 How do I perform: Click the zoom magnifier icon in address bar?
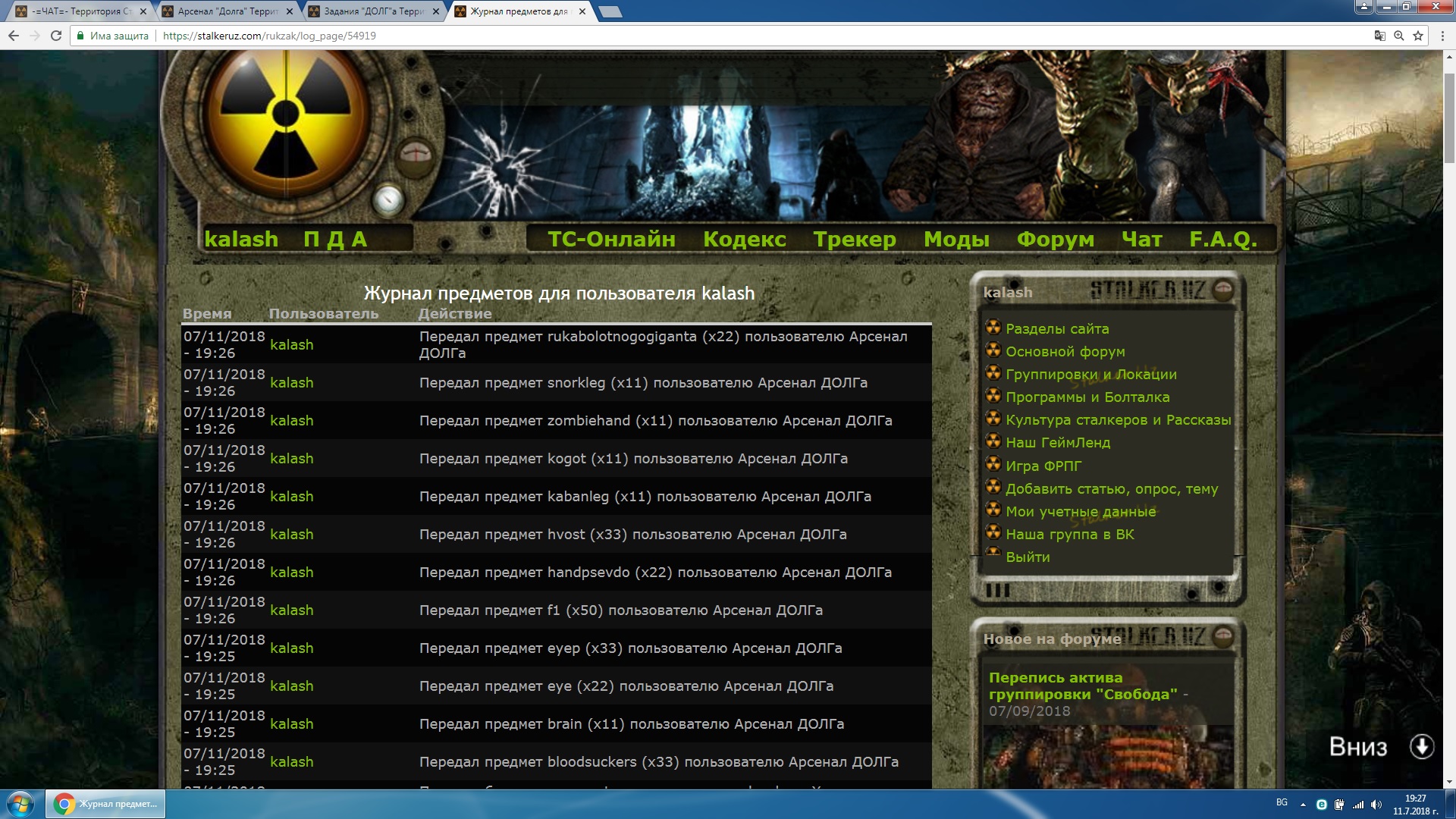click(x=1398, y=36)
